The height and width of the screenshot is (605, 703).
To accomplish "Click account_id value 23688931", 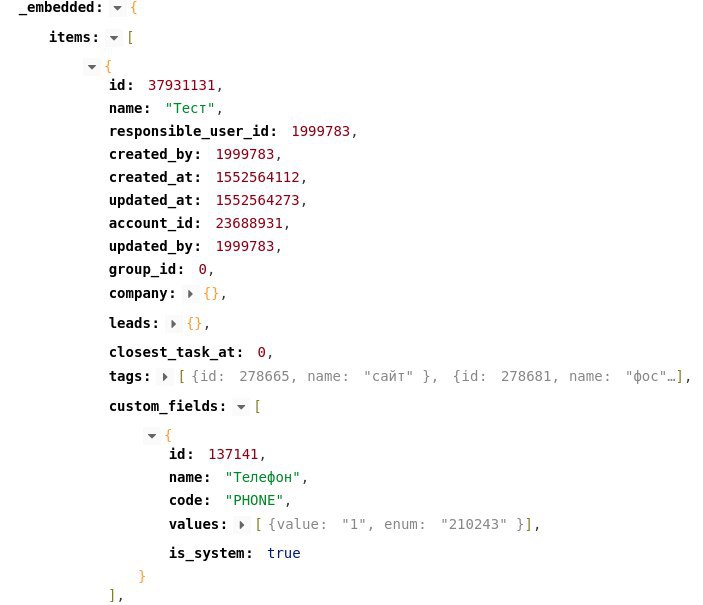I will coord(249,223).
